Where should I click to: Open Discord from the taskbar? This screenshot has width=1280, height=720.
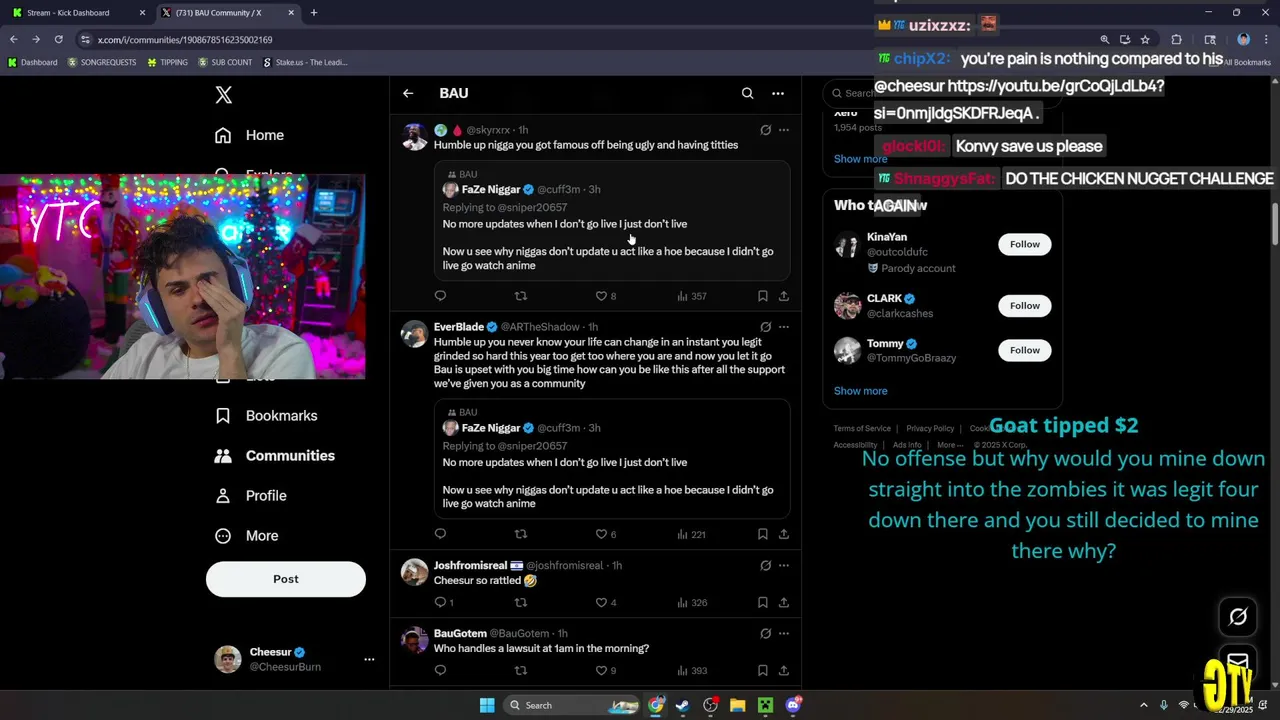click(x=793, y=705)
